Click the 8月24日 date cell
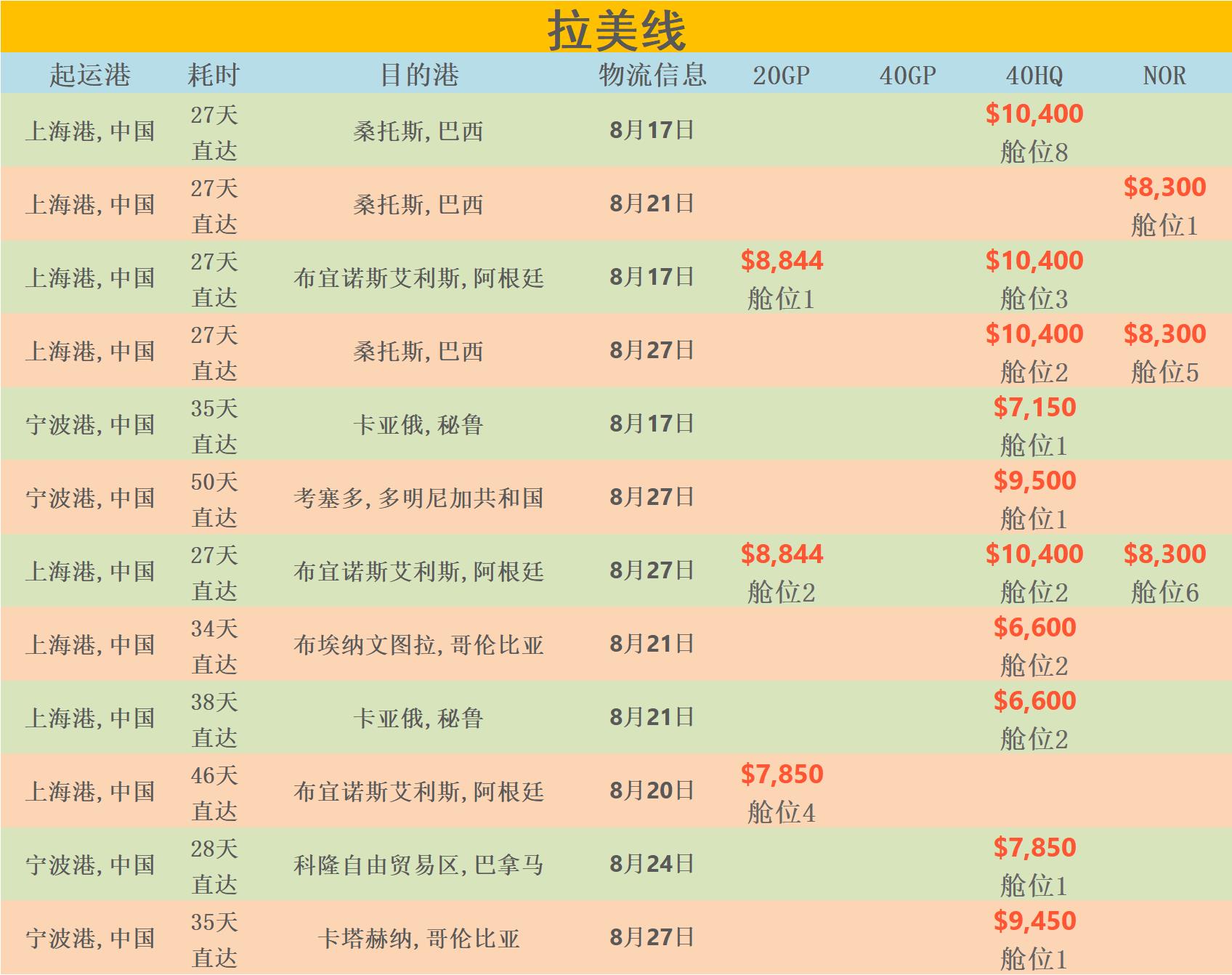This screenshot has width=1232, height=975. tap(652, 864)
